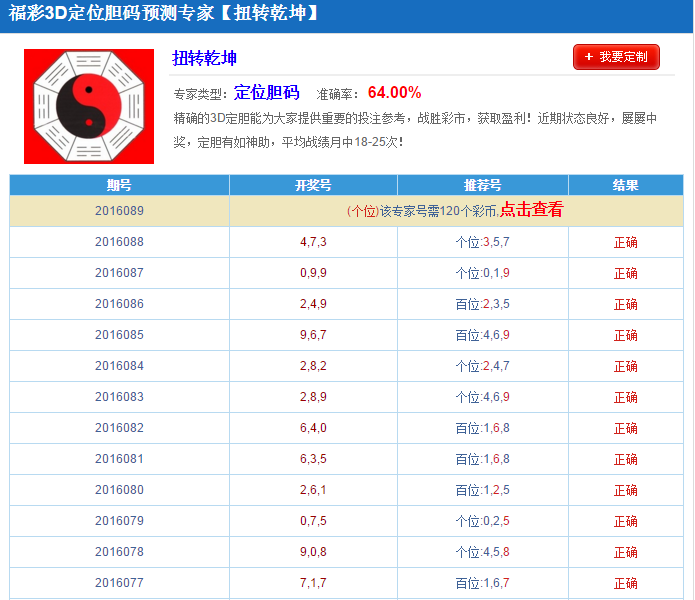The height and width of the screenshot is (600, 695).
Task: Click winning number 6,3,5
Action: (x=313, y=460)
